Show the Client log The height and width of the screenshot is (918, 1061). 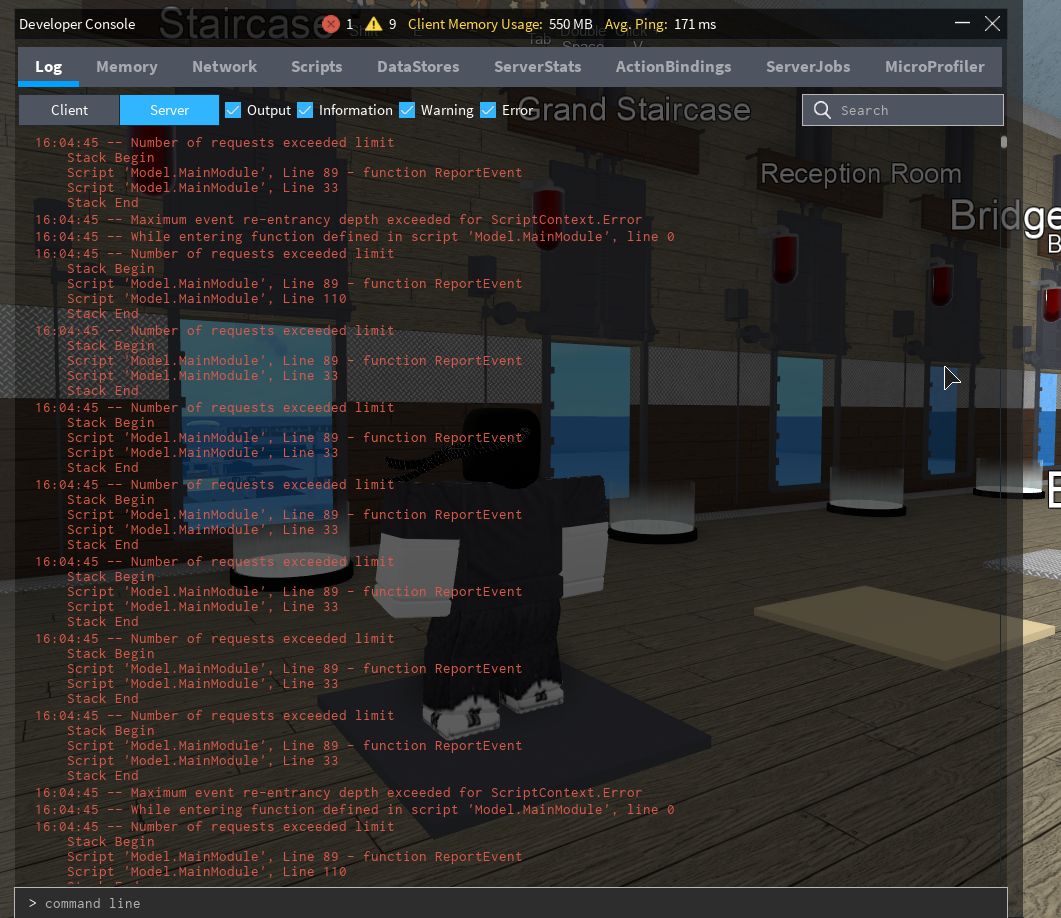(x=69, y=110)
